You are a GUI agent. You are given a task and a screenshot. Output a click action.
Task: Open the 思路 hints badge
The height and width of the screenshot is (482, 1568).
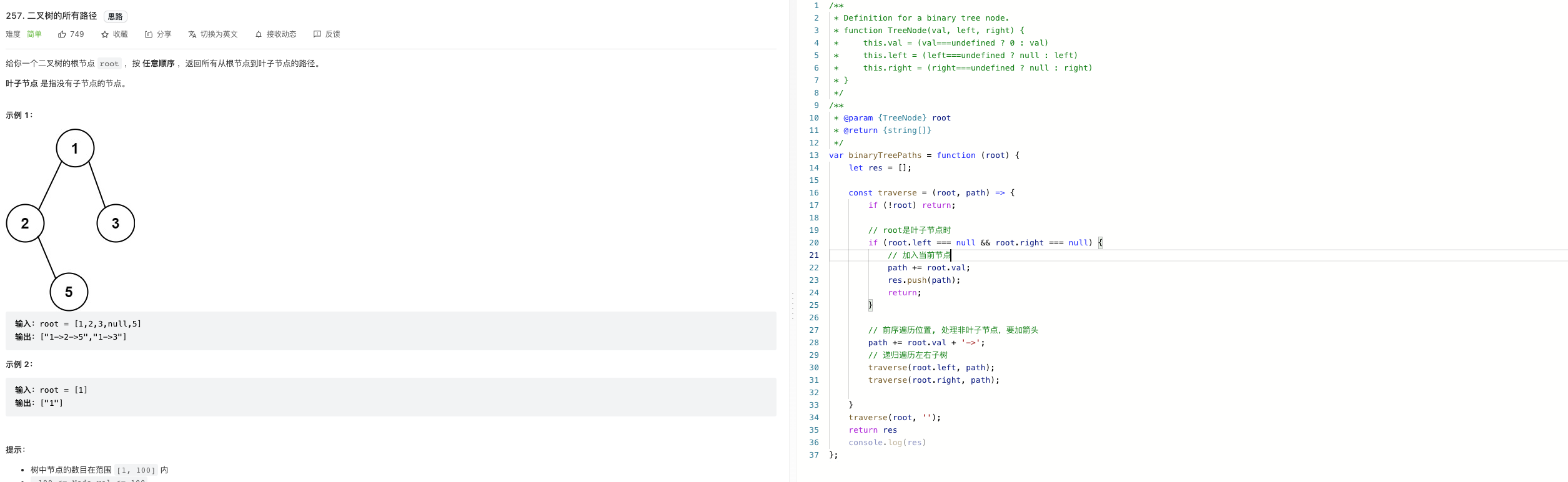point(115,17)
